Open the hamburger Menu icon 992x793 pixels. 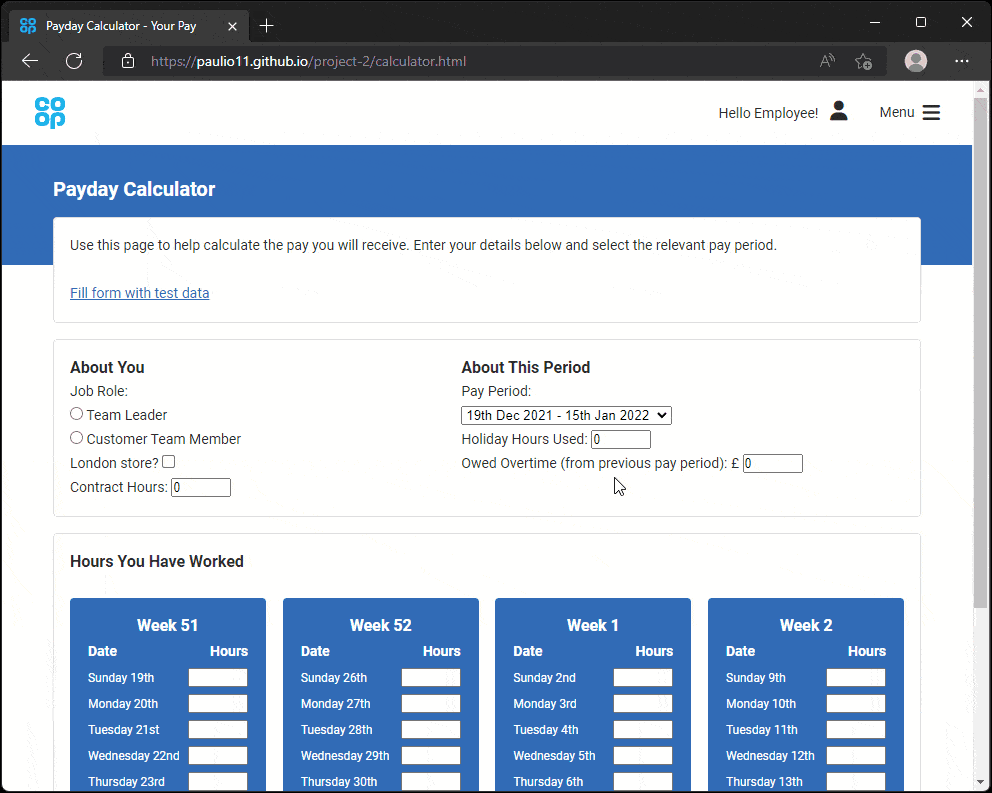[x=931, y=113]
